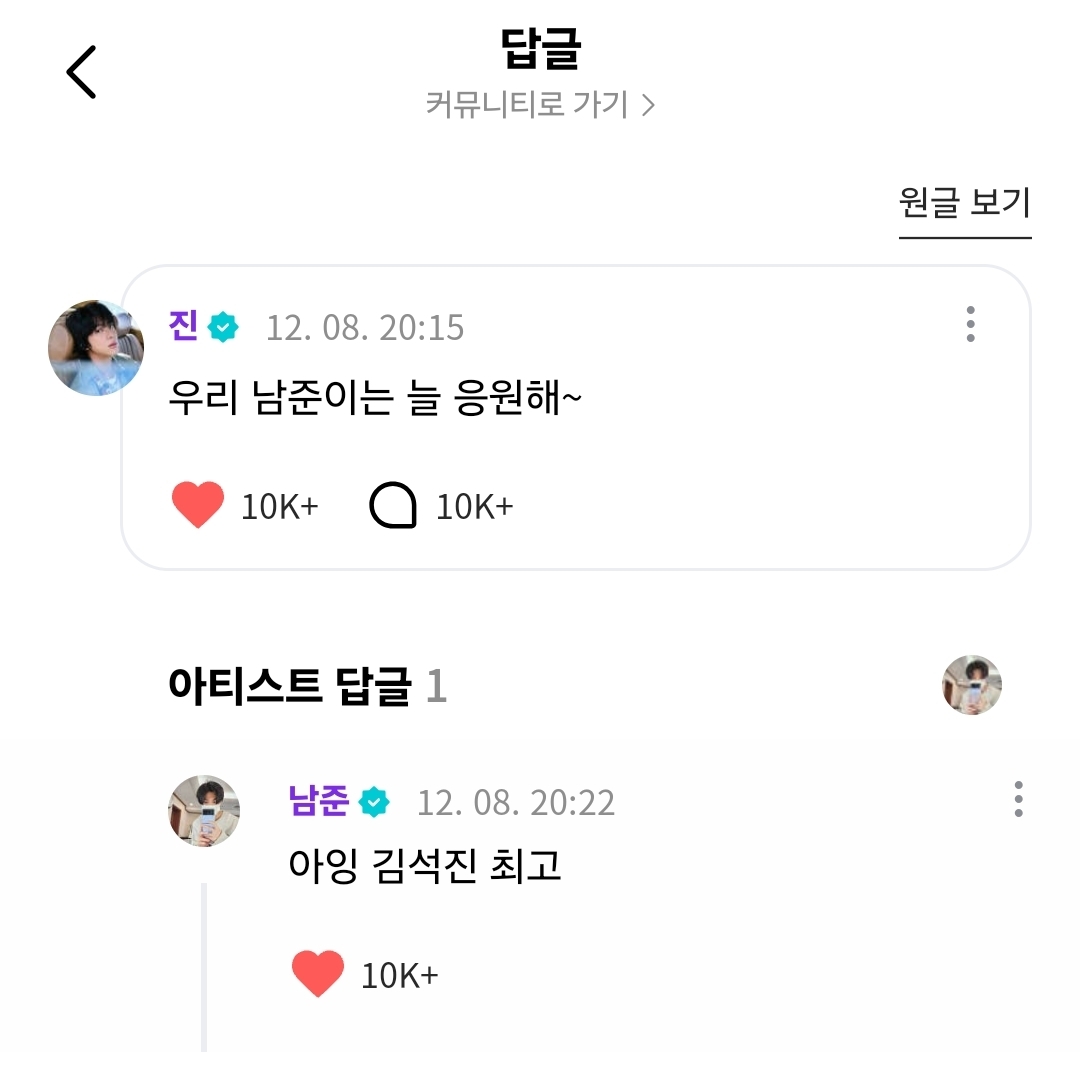Tap the 아티스트 답글 1 section header
Screen dimensions: 1080x1080
[x=308, y=686]
